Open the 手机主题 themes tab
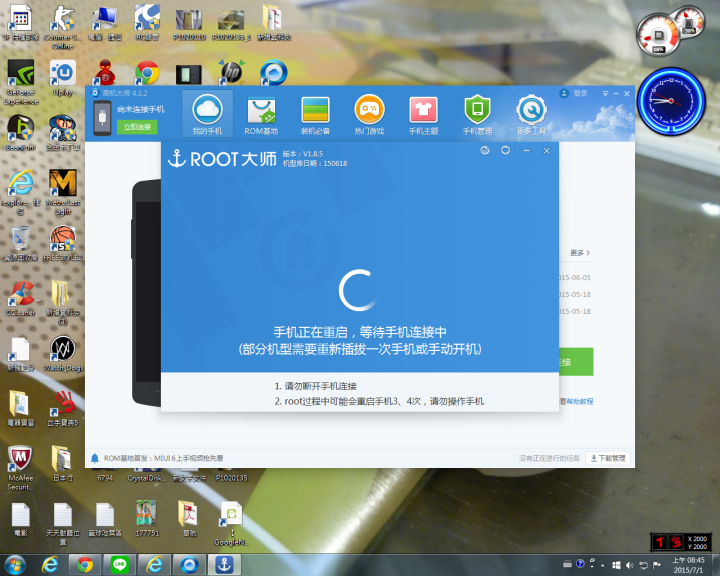 pos(423,114)
